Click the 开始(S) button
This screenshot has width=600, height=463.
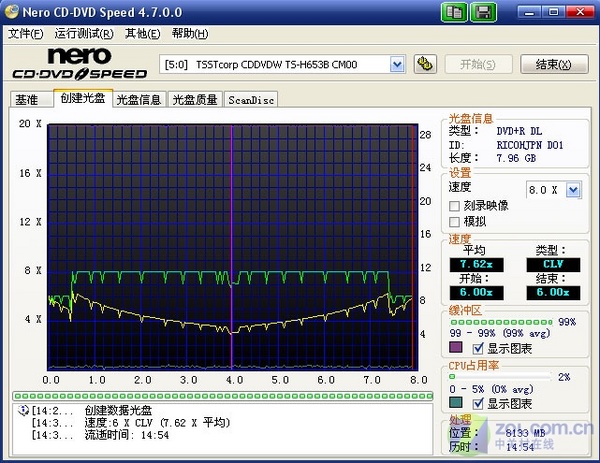(x=478, y=64)
